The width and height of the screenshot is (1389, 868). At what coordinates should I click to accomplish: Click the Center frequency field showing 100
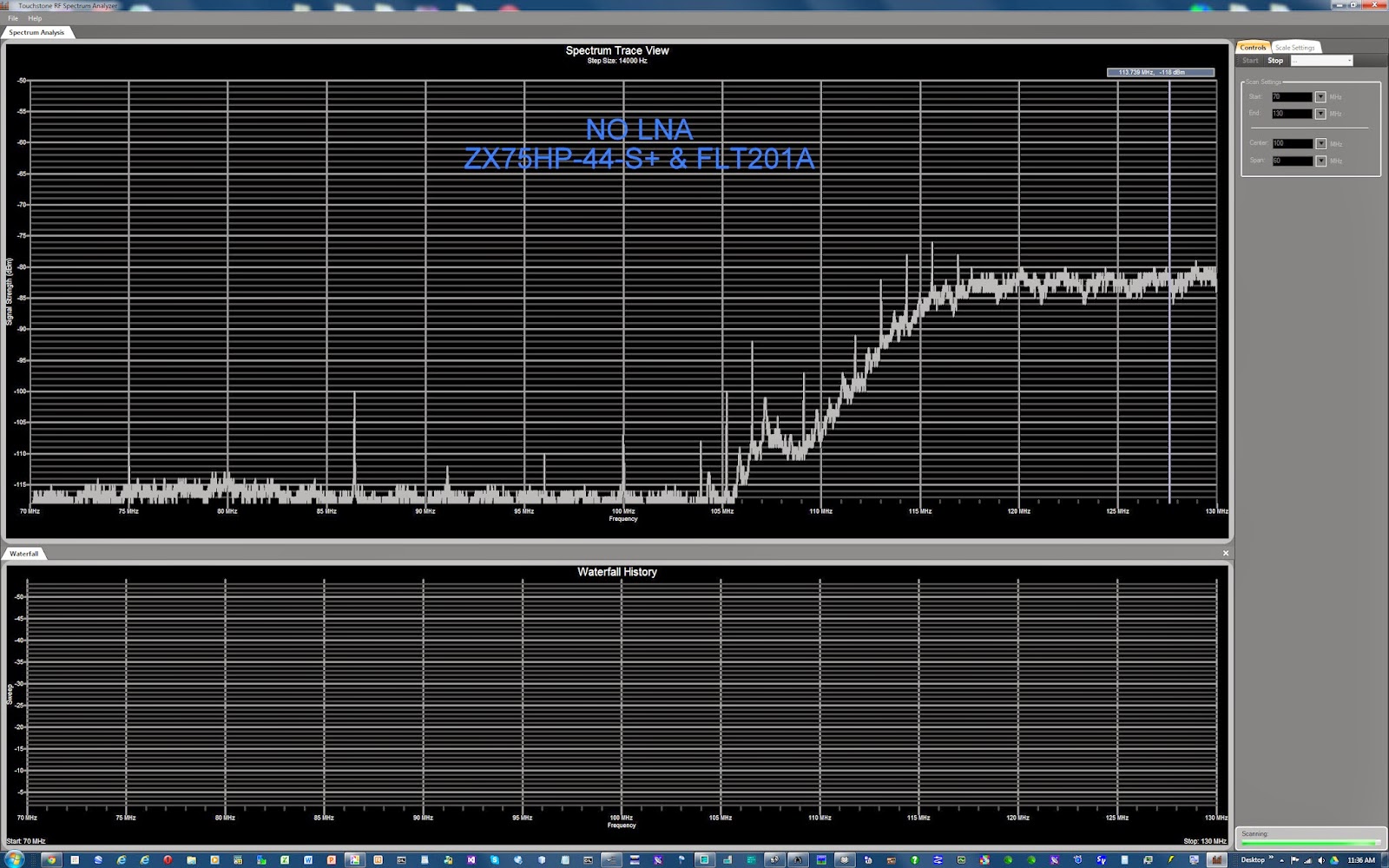click(x=1293, y=143)
